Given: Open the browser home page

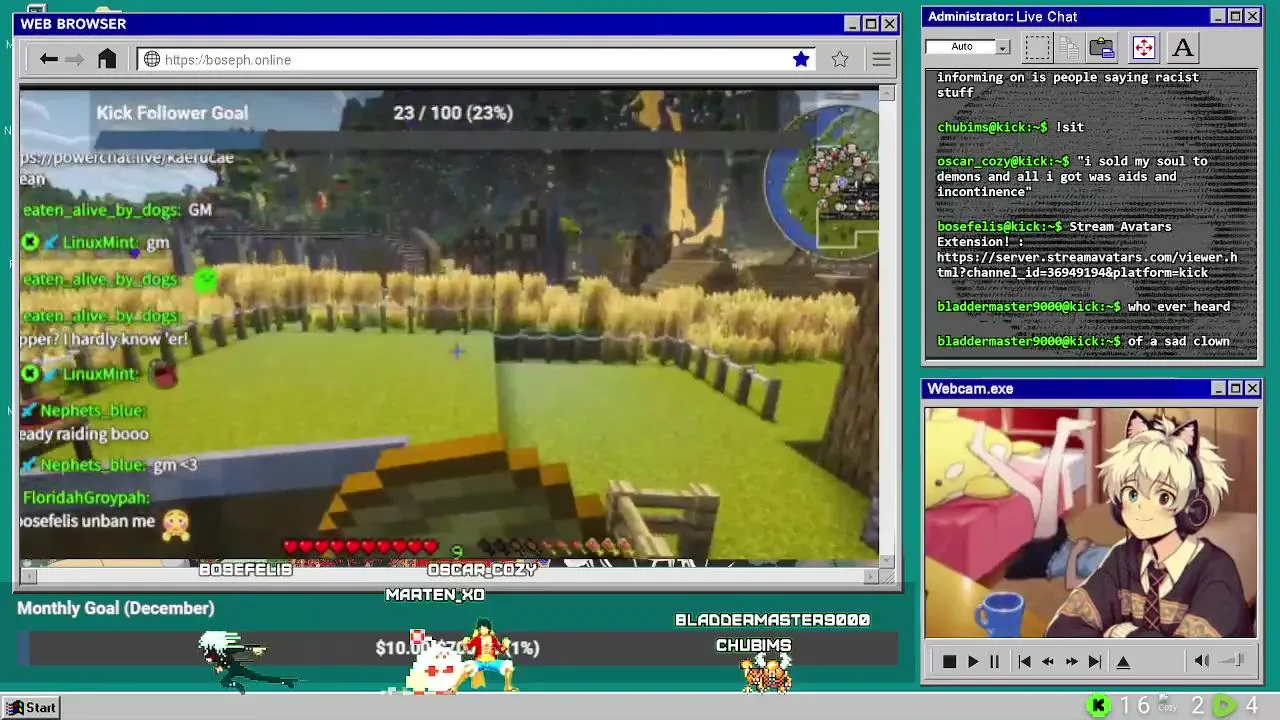Looking at the screenshot, I should point(107,59).
